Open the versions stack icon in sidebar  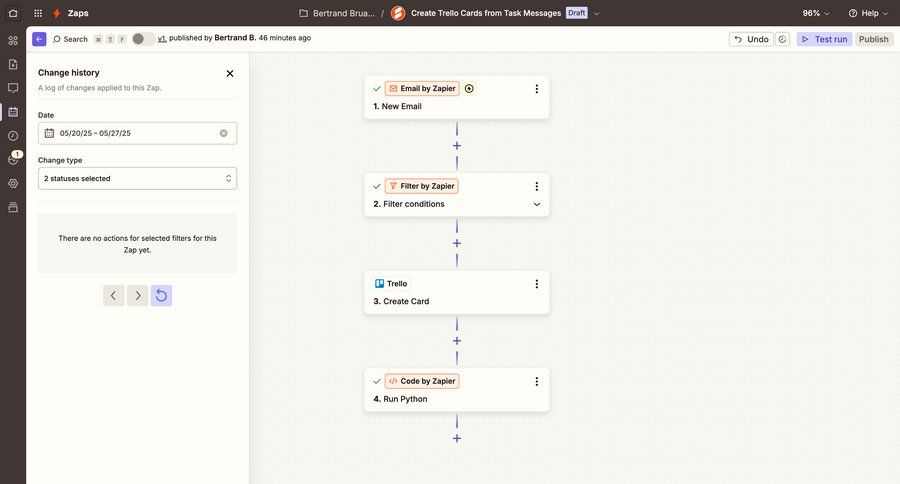click(13, 207)
